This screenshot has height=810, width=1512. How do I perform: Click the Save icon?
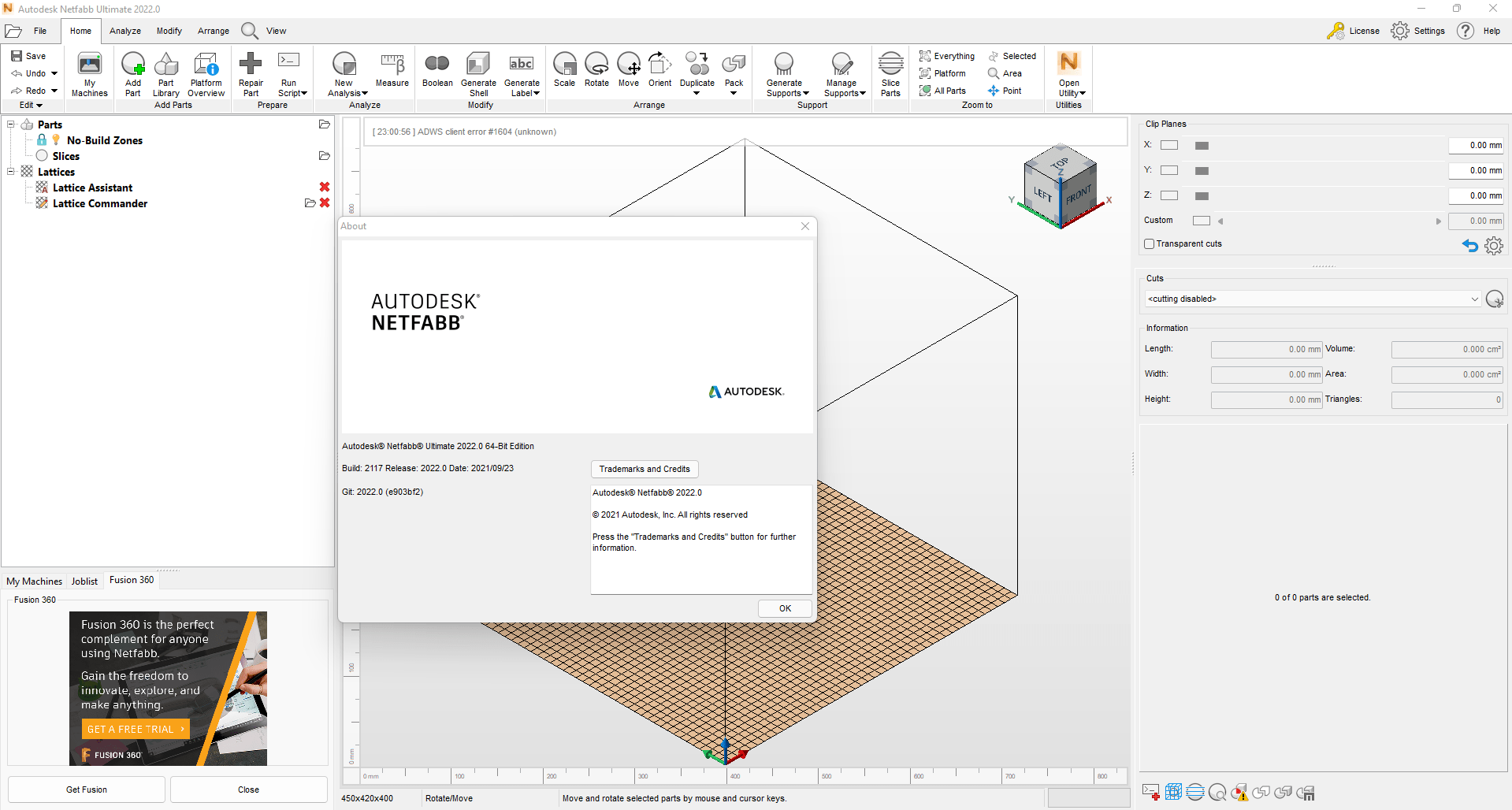[17, 56]
